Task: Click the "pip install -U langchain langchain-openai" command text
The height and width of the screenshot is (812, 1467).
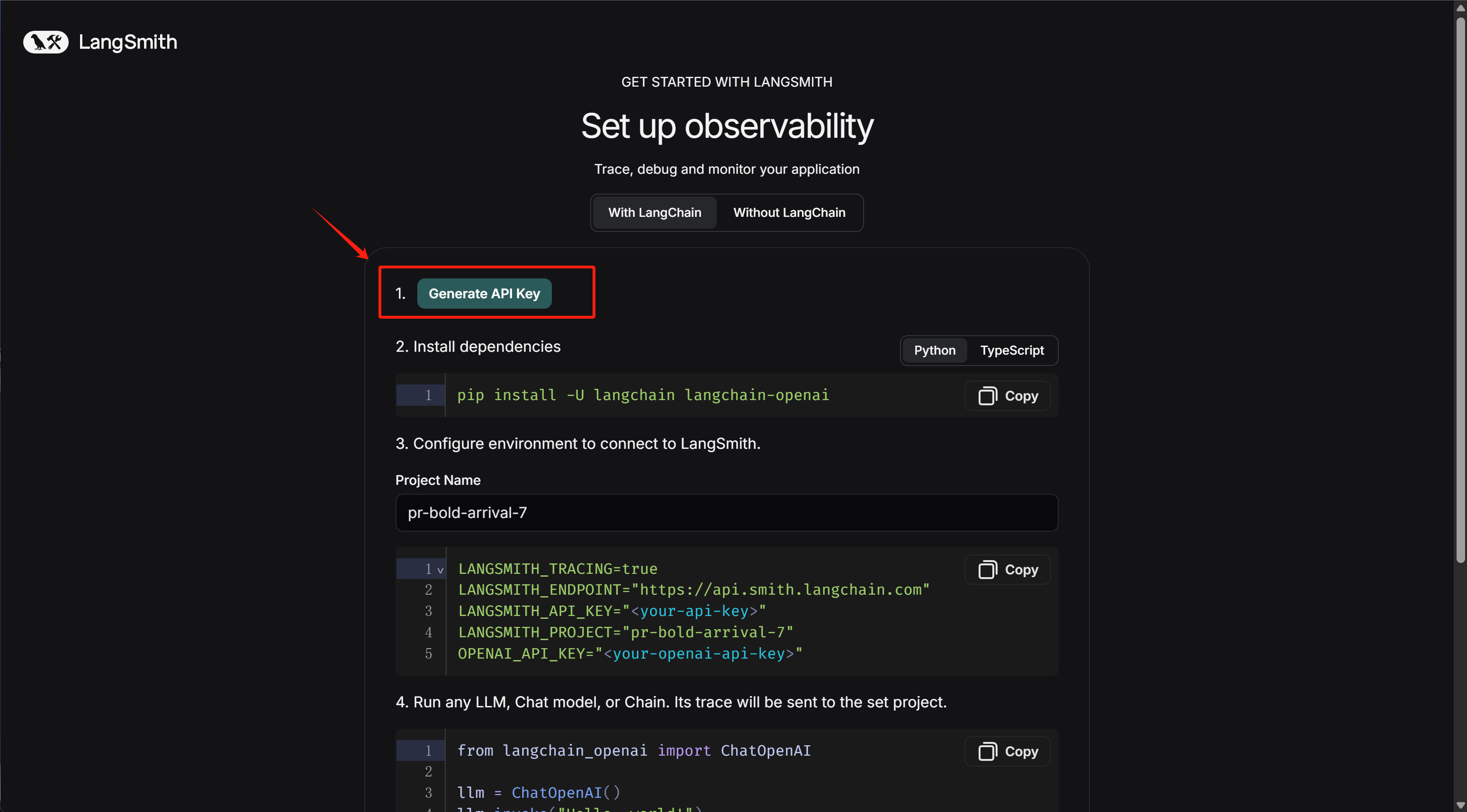Action: (643, 395)
